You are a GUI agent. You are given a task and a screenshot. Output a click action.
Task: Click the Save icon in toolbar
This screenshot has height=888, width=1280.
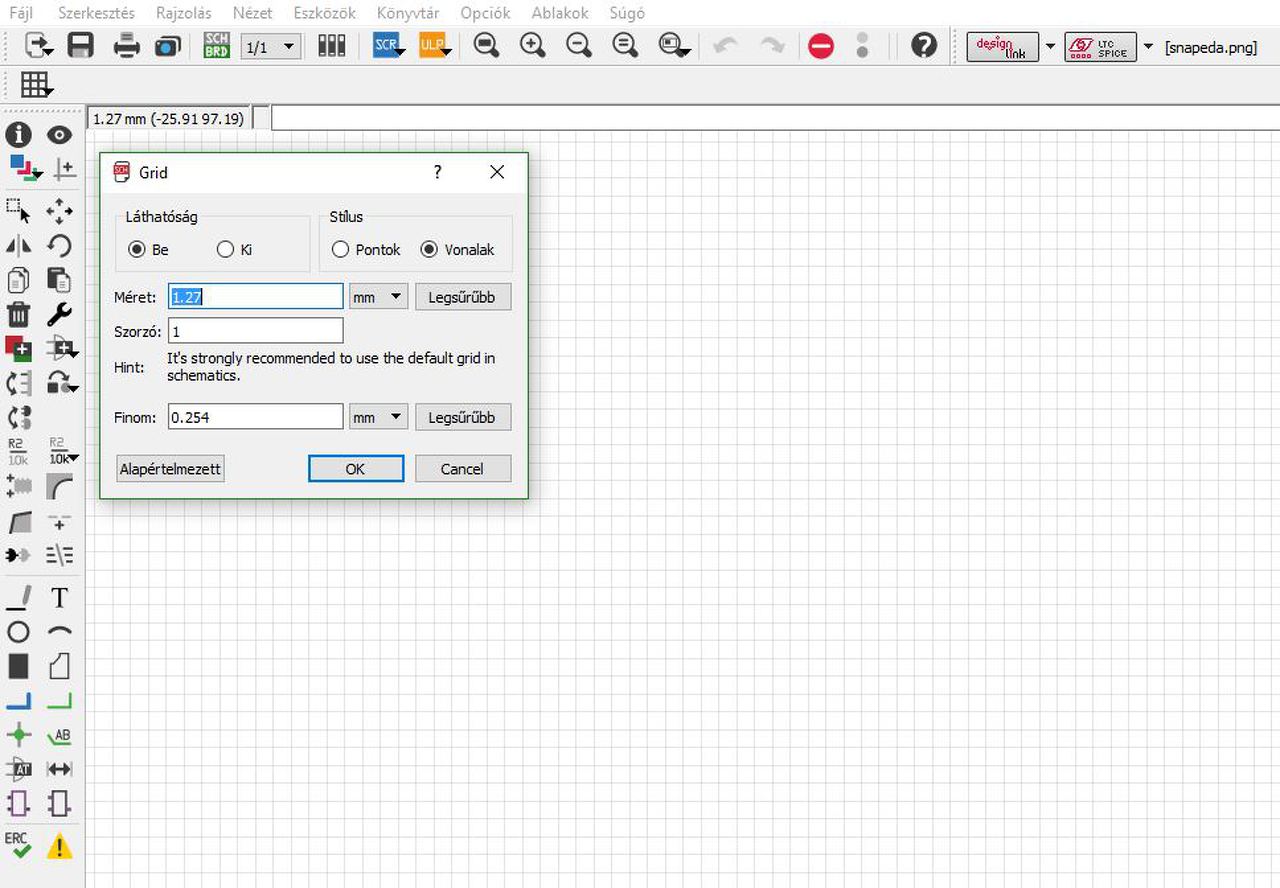tap(81, 46)
